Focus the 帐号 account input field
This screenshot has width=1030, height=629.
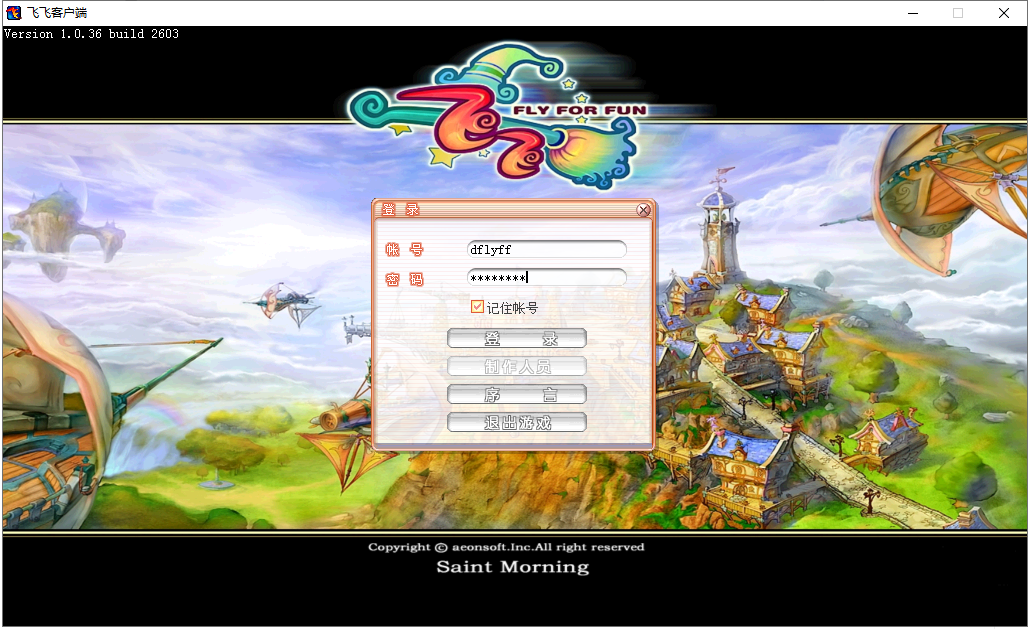pos(546,249)
